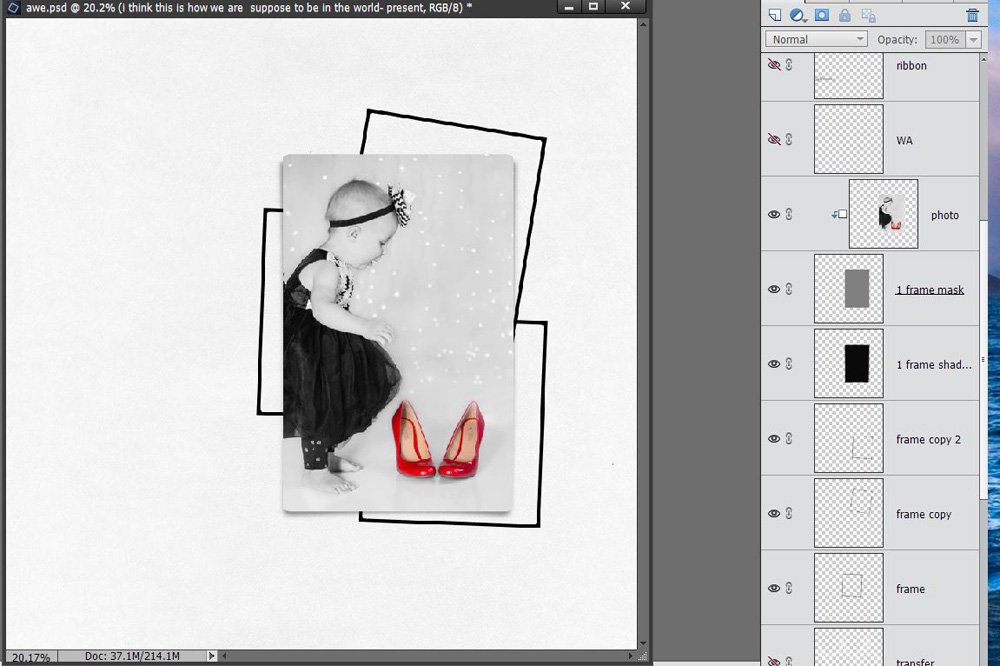Click the link icon on frame copy 2 layer
This screenshot has width=1000, height=666.
789,438
